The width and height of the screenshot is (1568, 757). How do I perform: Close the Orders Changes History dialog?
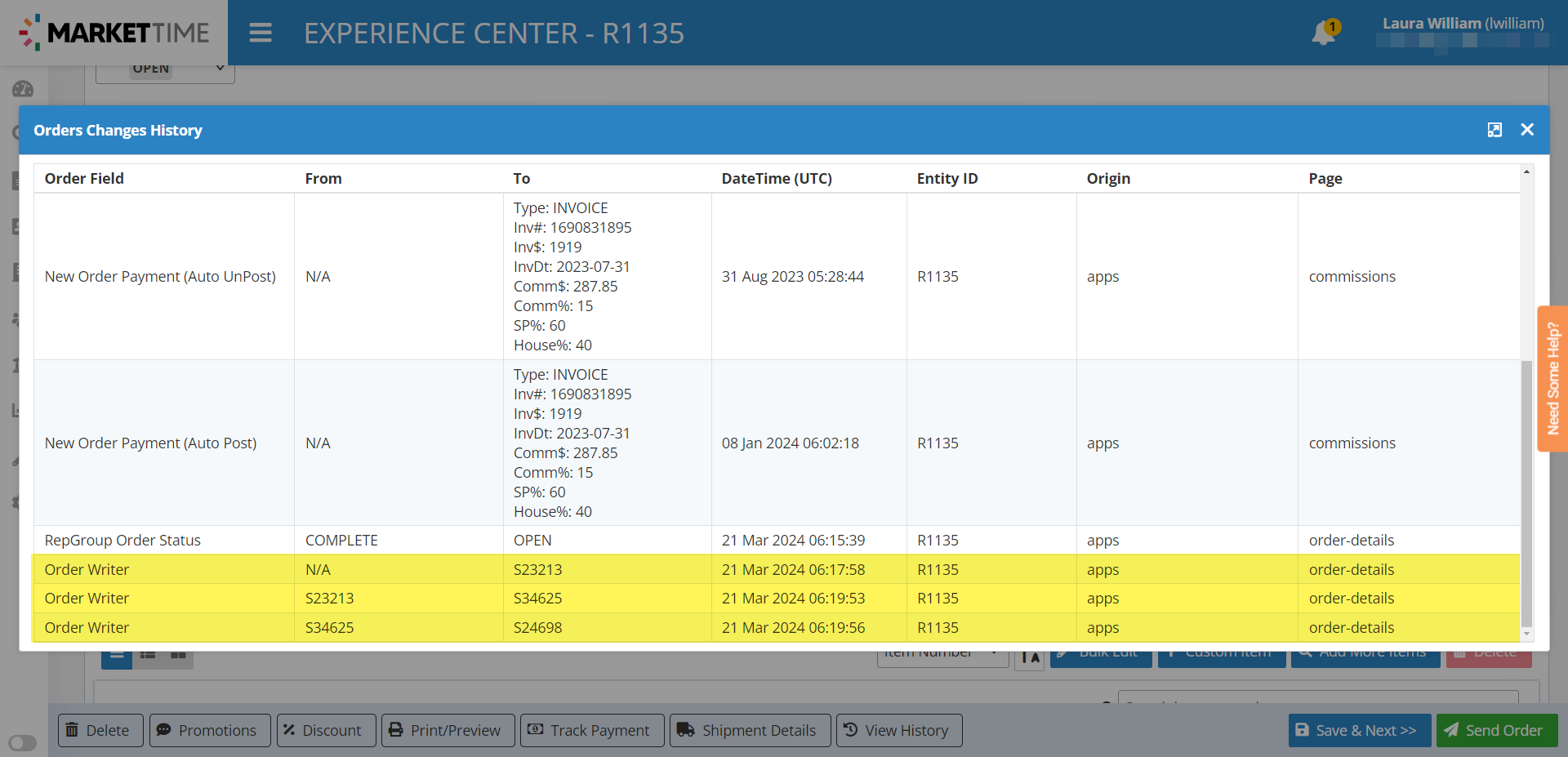pyautogui.click(x=1527, y=130)
